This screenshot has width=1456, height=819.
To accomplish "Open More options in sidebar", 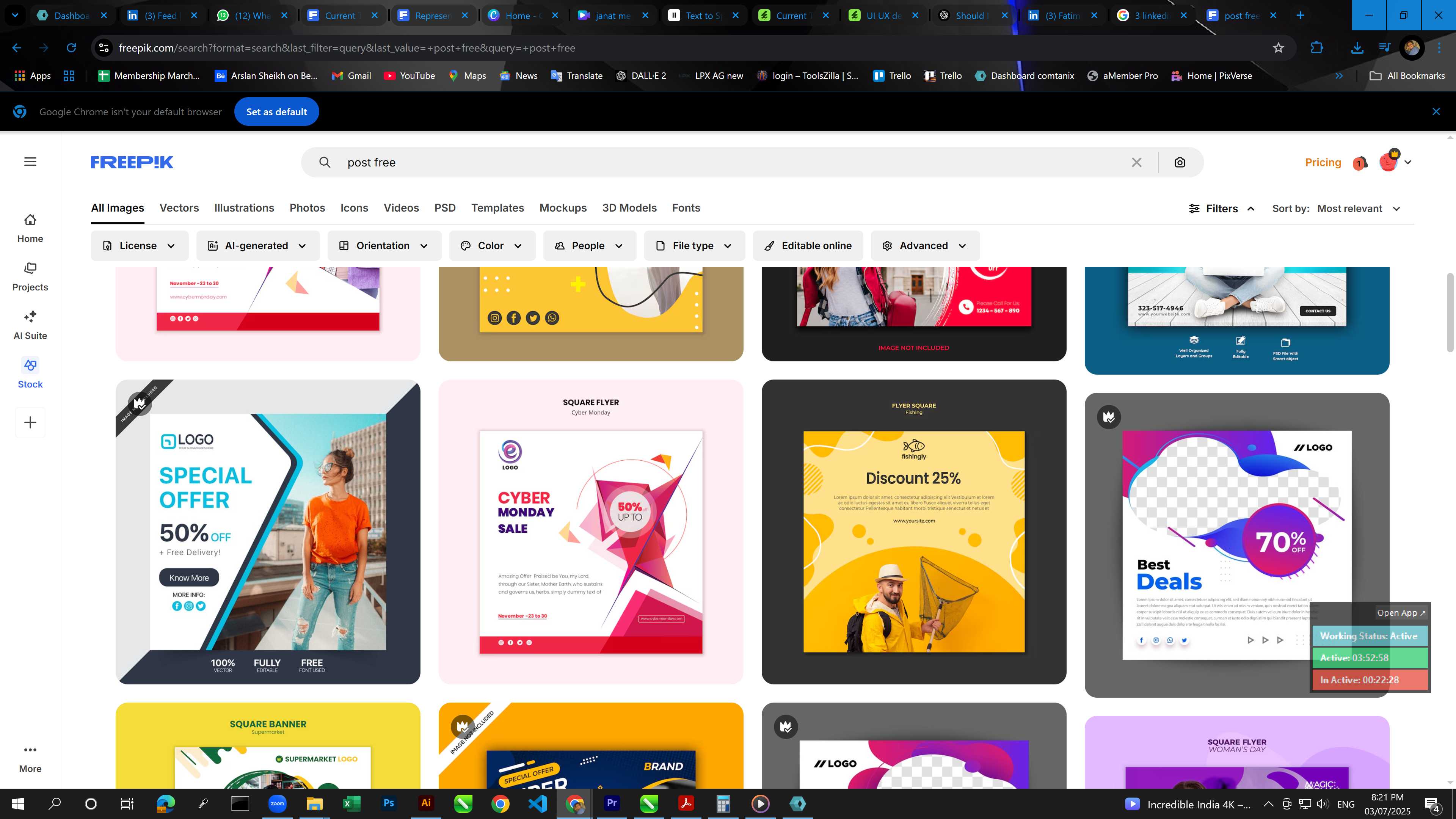I will pyautogui.click(x=30, y=758).
